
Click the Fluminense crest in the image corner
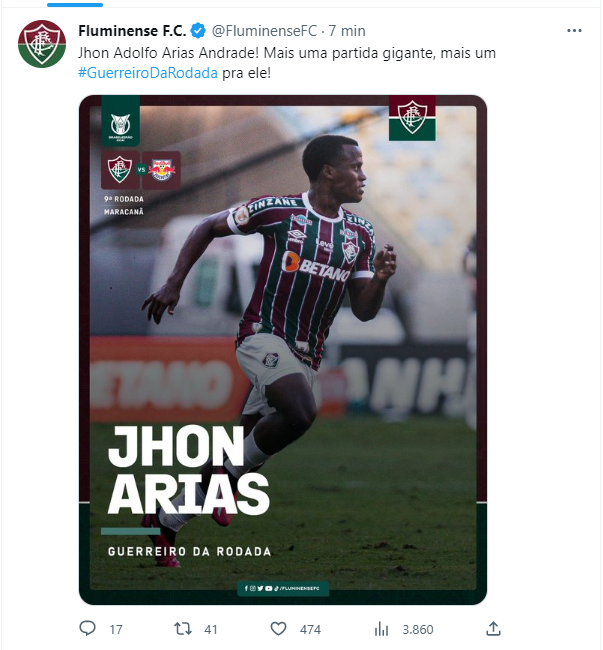pyautogui.click(x=412, y=118)
